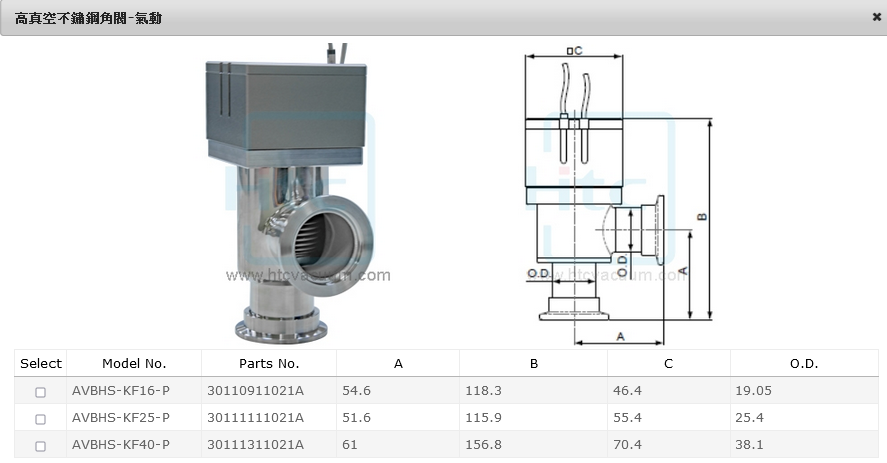Check the box for AVBHS-KF16-P
Image resolution: width=887 pixels, height=463 pixels.
click(40, 392)
